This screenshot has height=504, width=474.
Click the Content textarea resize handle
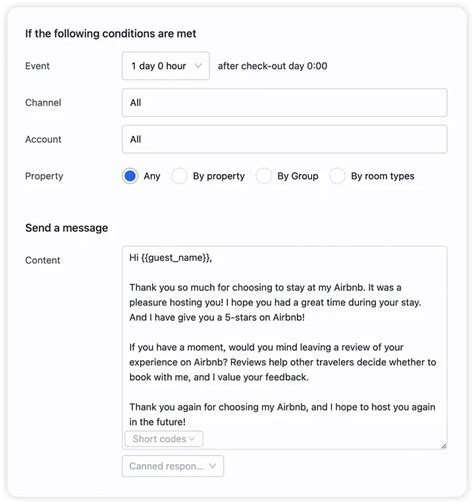click(x=443, y=446)
